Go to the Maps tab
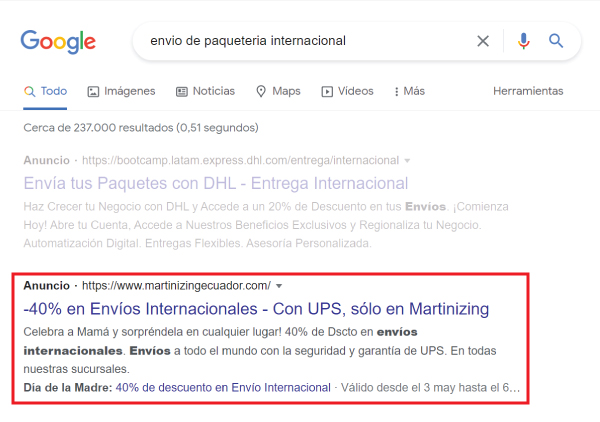The width and height of the screenshot is (600, 422). [x=278, y=91]
